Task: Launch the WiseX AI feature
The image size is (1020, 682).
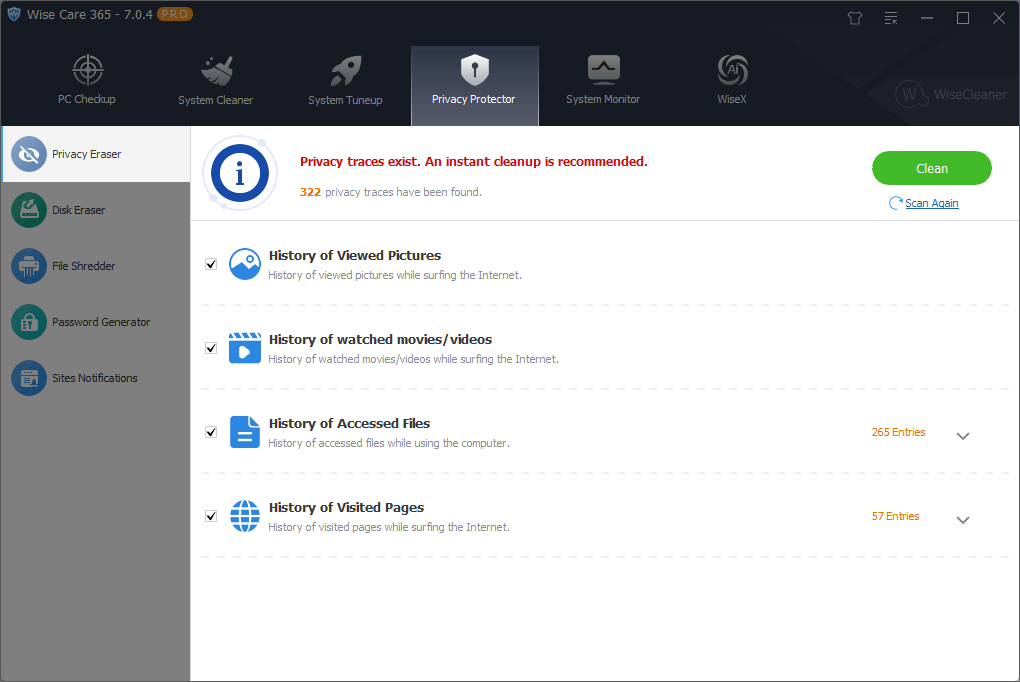Action: tap(731, 80)
